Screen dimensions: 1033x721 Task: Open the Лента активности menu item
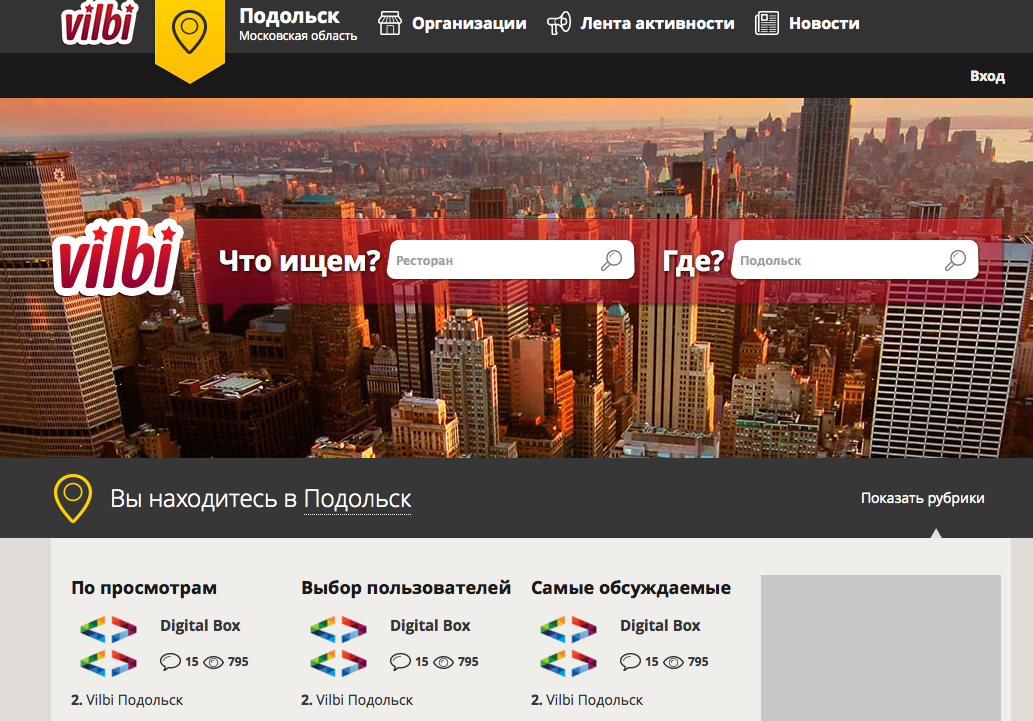(x=657, y=24)
